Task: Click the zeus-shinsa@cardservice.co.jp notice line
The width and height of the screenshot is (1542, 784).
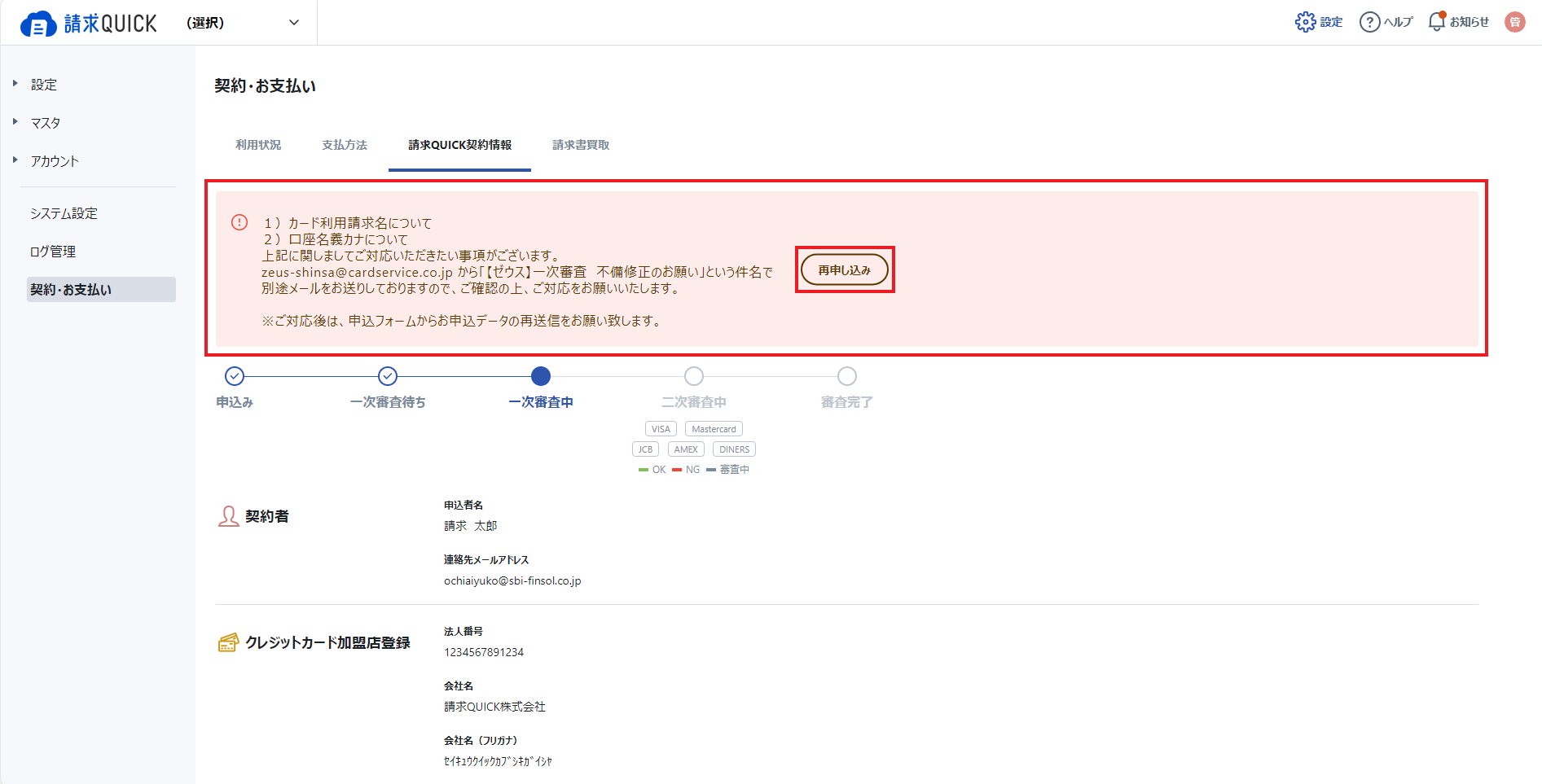Action: click(x=517, y=272)
